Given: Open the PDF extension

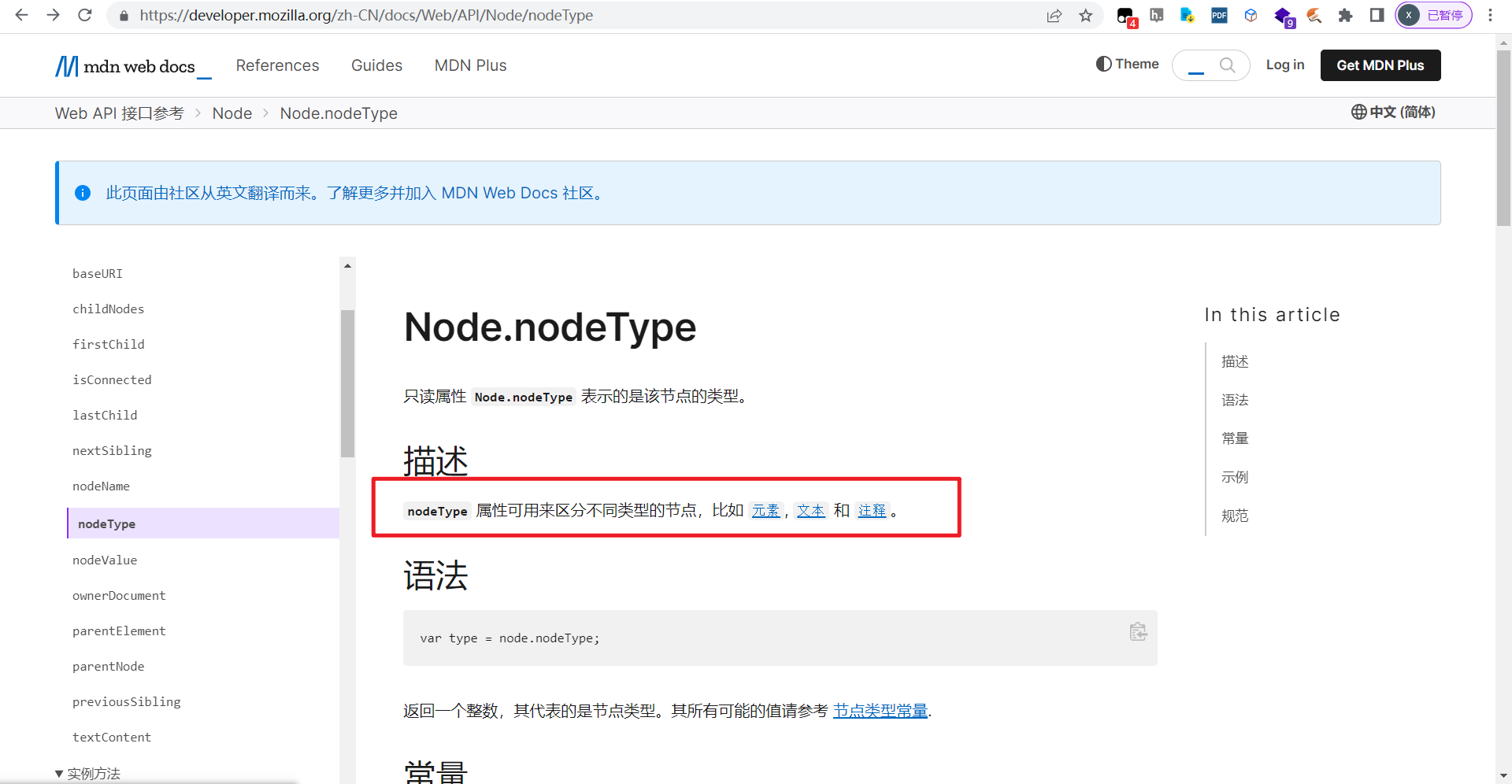Looking at the screenshot, I should pyautogui.click(x=1218, y=15).
